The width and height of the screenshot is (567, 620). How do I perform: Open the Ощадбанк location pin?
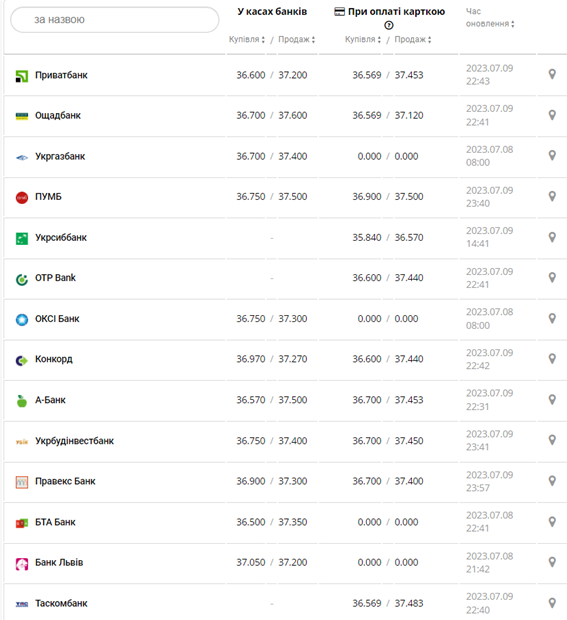click(552, 115)
